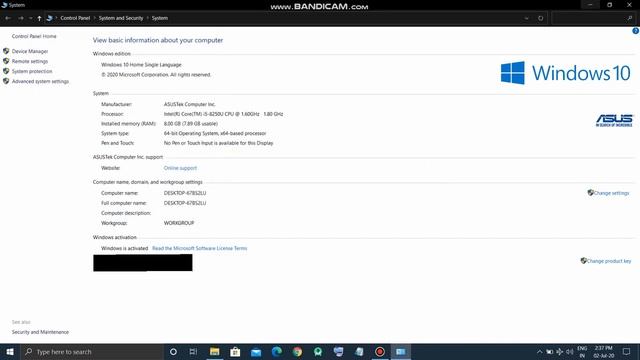The width and height of the screenshot is (640, 360).
Task: Click the System icon in address bar
Action: tap(49, 18)
